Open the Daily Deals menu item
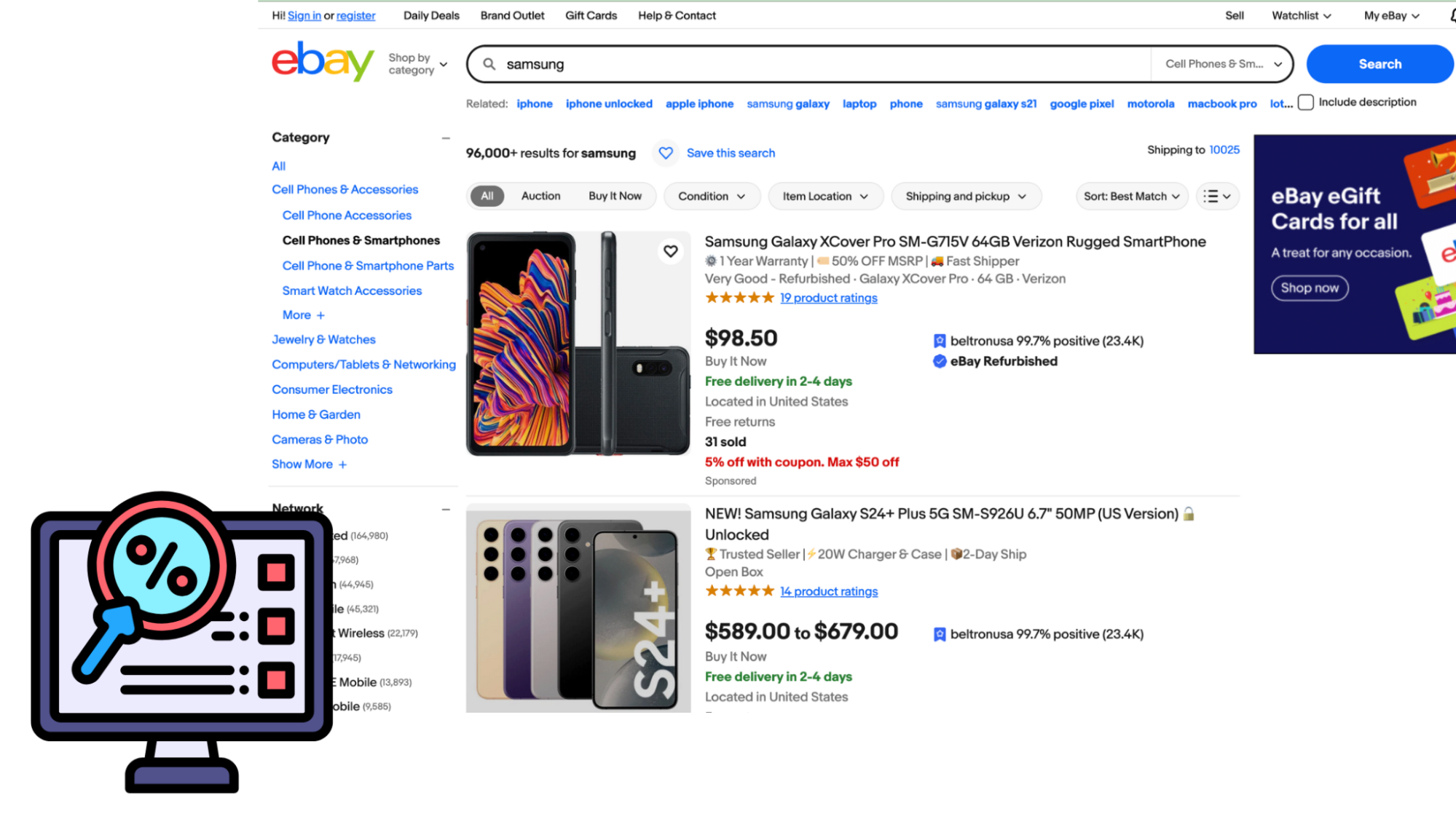1456x819 pixels. [x=431, y=15]
